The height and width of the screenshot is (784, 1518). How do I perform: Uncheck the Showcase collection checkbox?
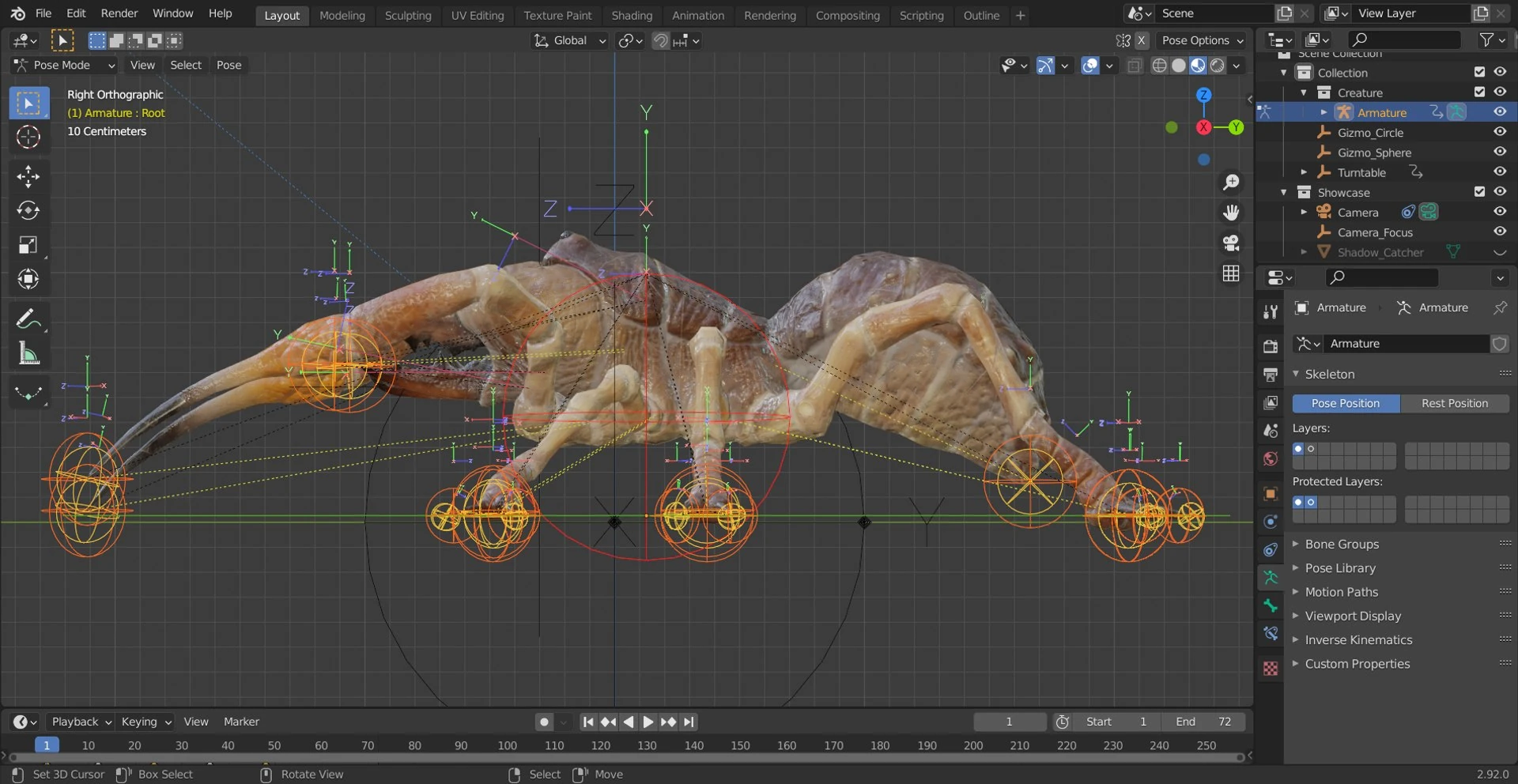1479,191
